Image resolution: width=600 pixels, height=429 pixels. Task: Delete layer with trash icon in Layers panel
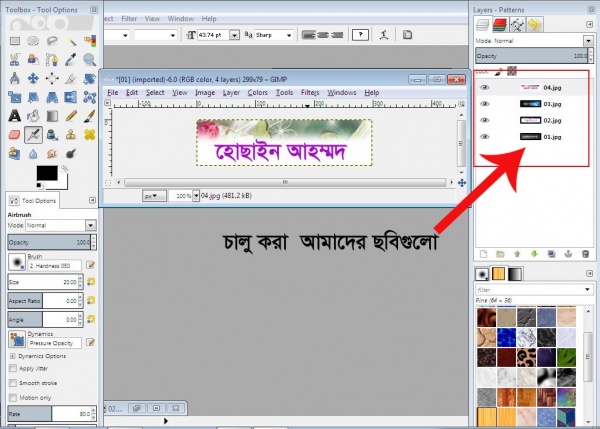pos(585,254)
